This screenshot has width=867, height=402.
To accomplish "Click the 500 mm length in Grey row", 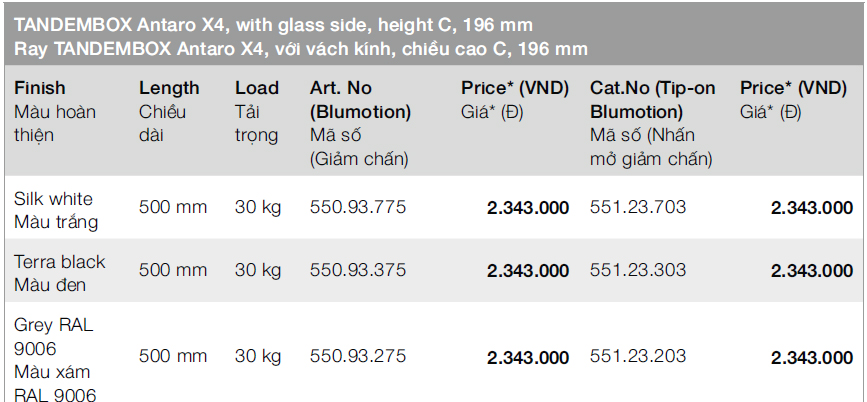I will (x=173, y=356).
